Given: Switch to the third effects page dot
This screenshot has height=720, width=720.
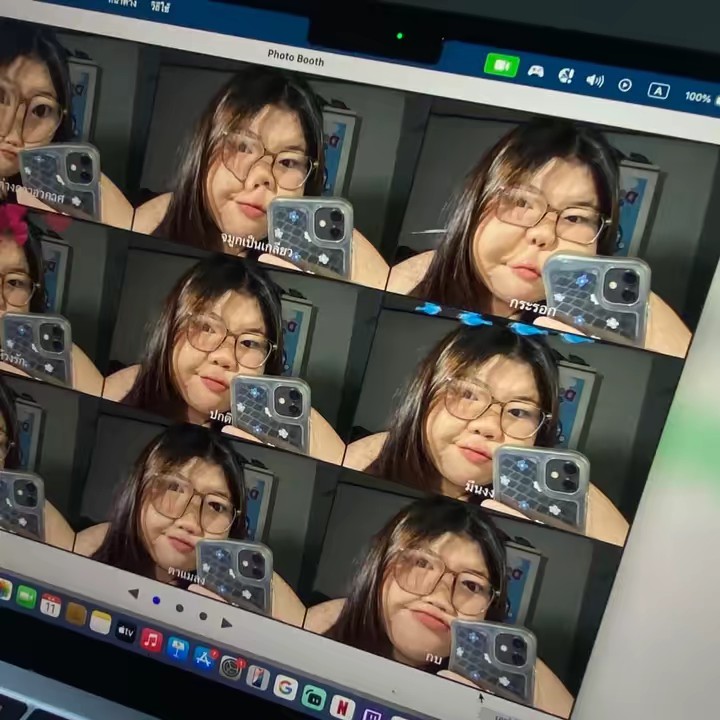Looking at the screenshot, I should click(x=202, y=615).
